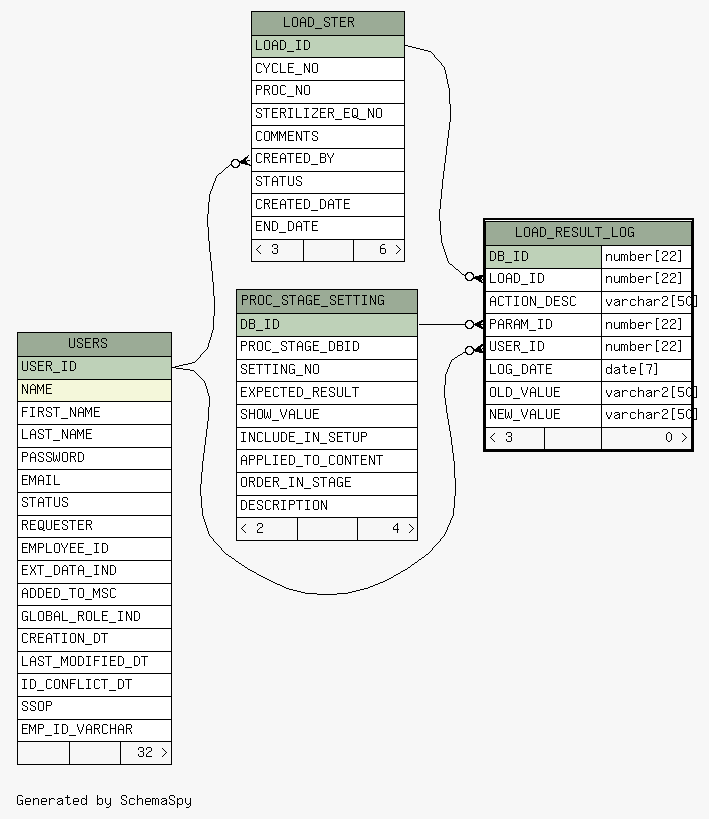
Task: Select LOAD_ID column in LOAD_RESULT_LOG
Action: tap(543, 279)
